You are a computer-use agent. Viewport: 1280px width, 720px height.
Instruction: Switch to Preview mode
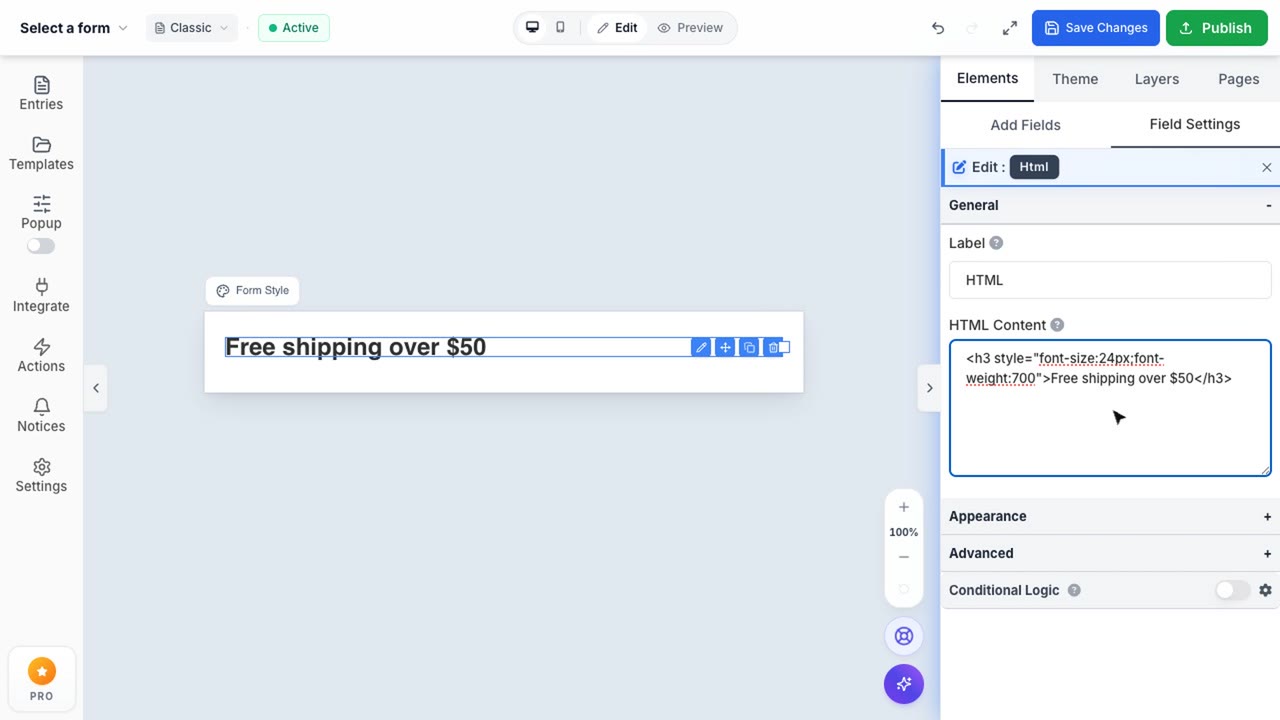[690, 28]
